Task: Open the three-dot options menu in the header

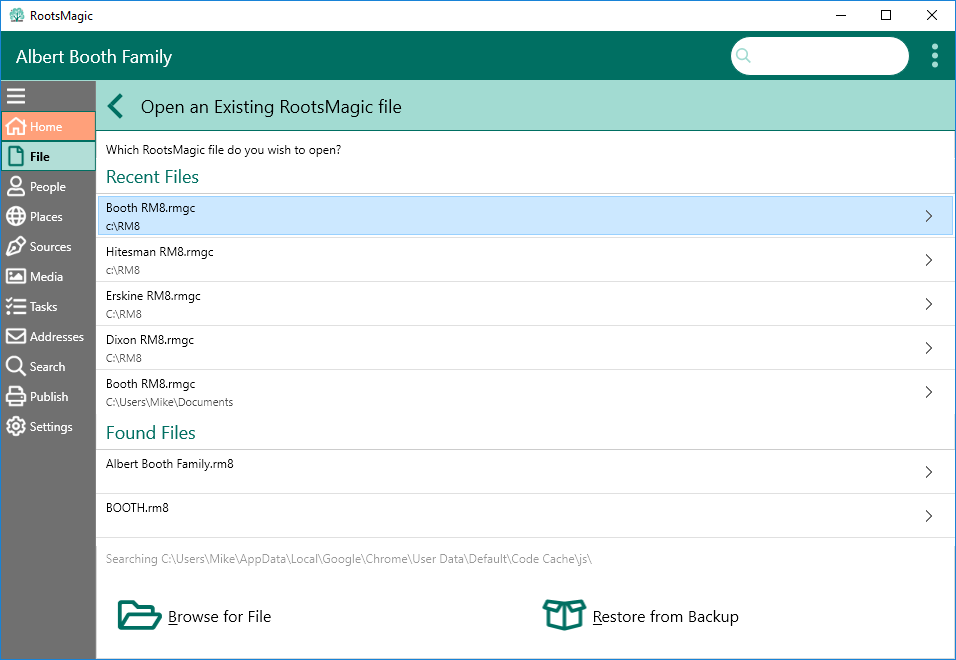Action: pyautogui.click(x=935, y=55)
